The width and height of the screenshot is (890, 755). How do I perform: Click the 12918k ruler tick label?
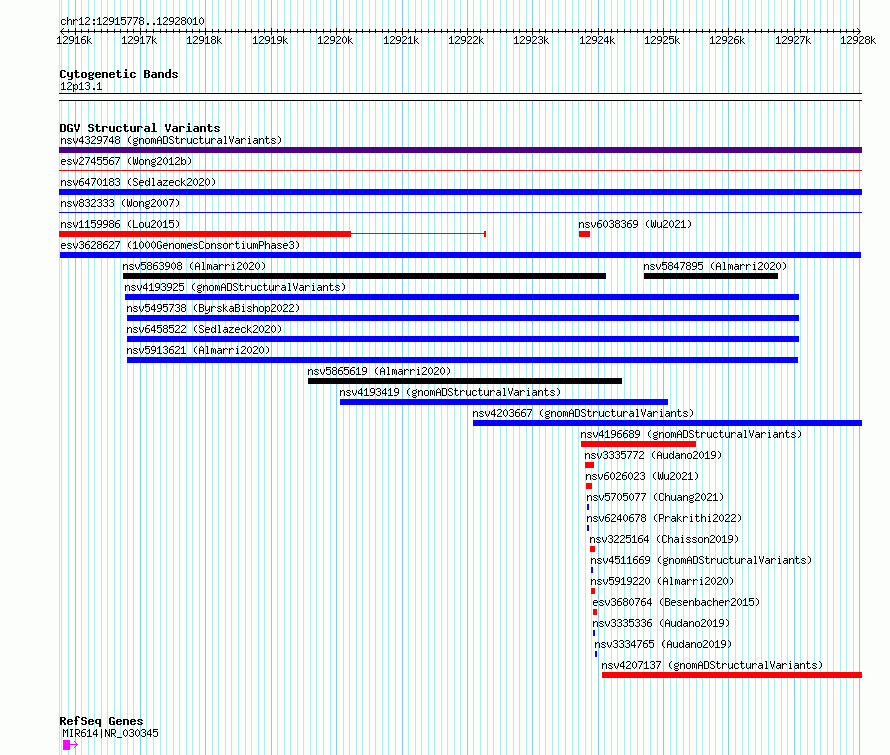pos(204,40)
